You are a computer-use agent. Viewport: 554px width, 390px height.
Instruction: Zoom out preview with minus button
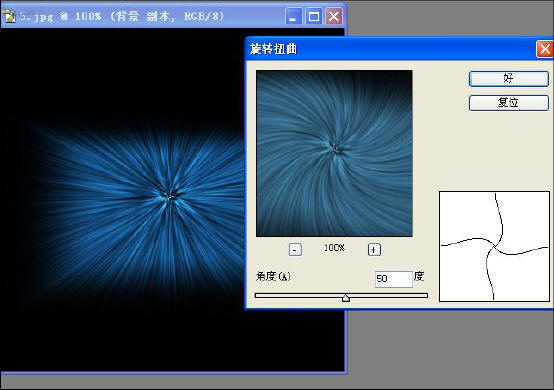(x=295, y=250)
